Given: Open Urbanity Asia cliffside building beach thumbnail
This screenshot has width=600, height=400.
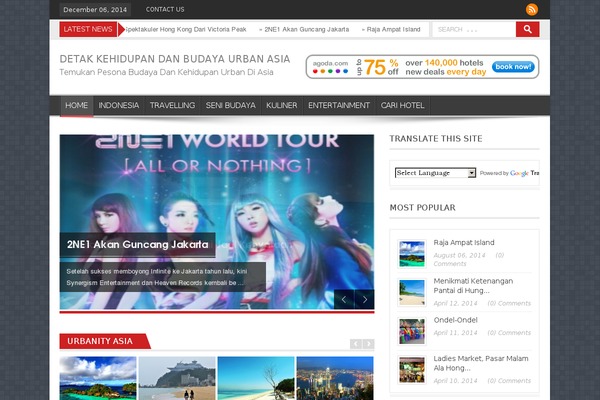Looking at the screenshot, I should (x=177, y=378).
